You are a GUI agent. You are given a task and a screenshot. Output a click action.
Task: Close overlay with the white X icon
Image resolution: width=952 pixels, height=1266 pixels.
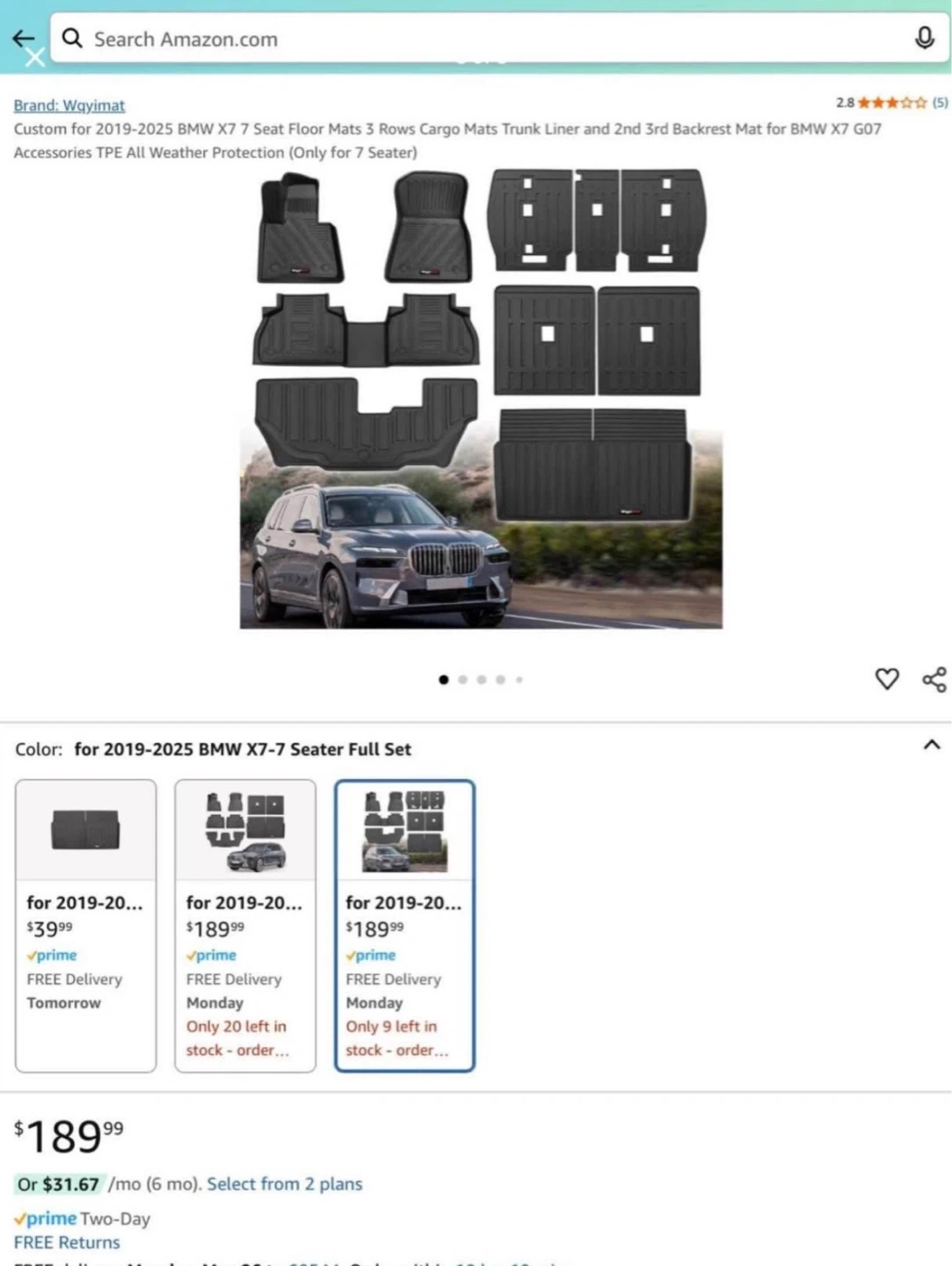click(35, 58)
